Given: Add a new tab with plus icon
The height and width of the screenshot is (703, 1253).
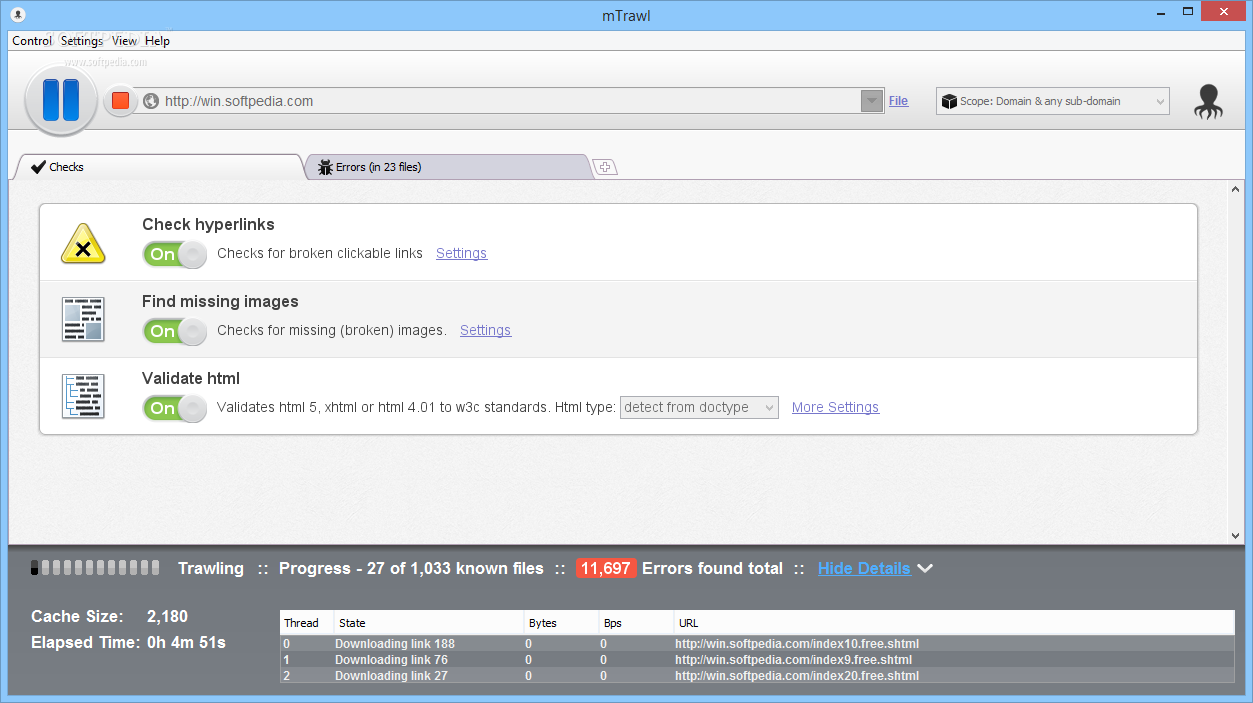Looking at the screenshot, I should tap(605, 167).
